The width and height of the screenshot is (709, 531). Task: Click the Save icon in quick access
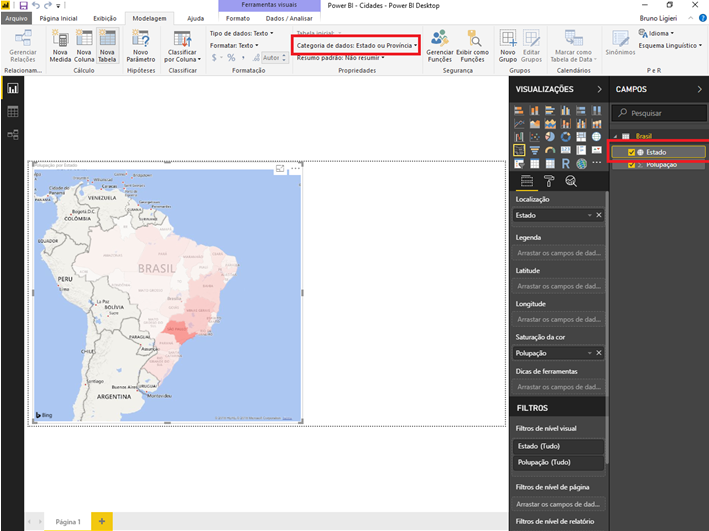point(24,6)
